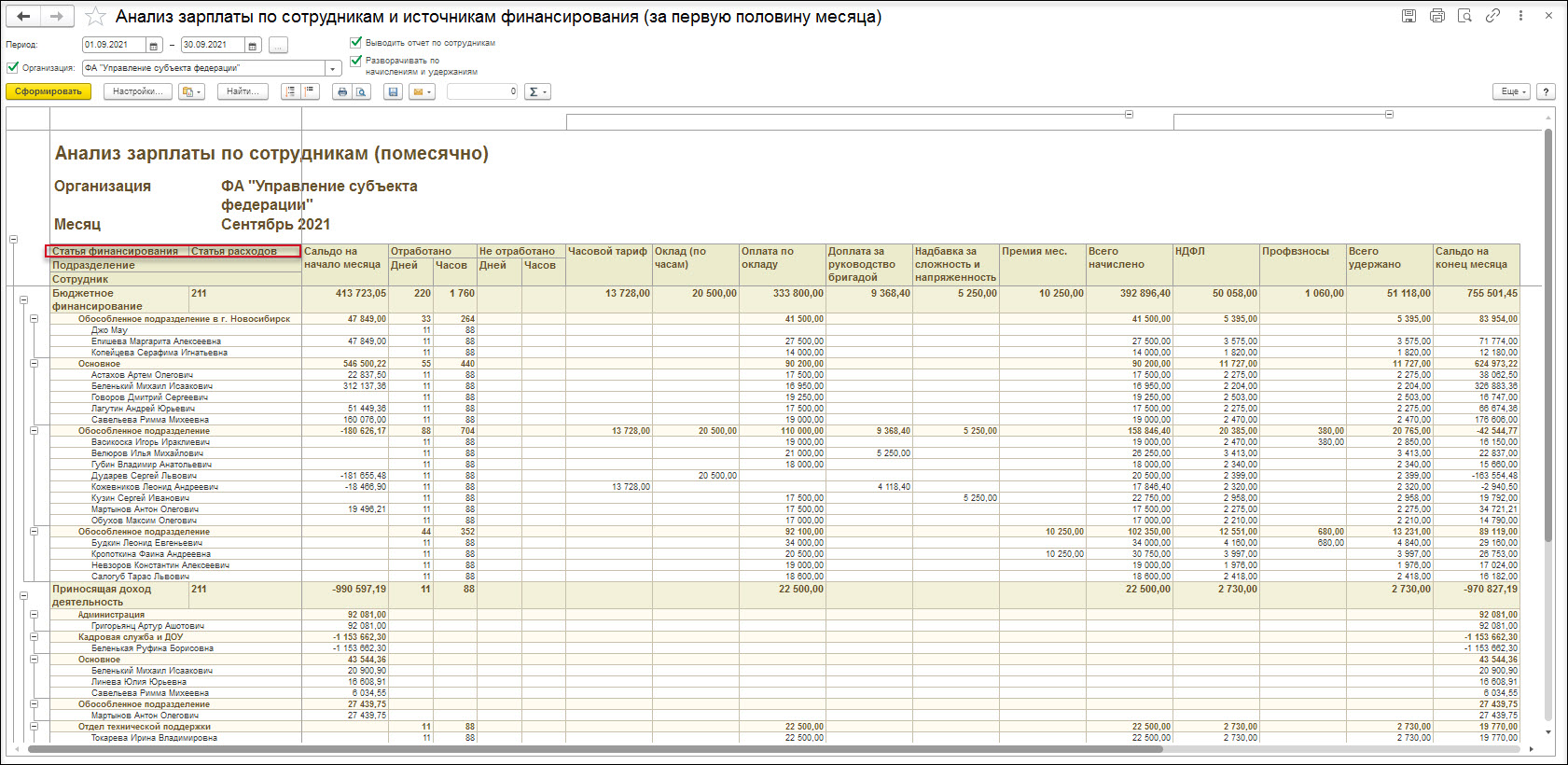Screen dimensions: 1568x765
Task: Select employee row Кожевников Леонид Андреевич
Action: 155,487
